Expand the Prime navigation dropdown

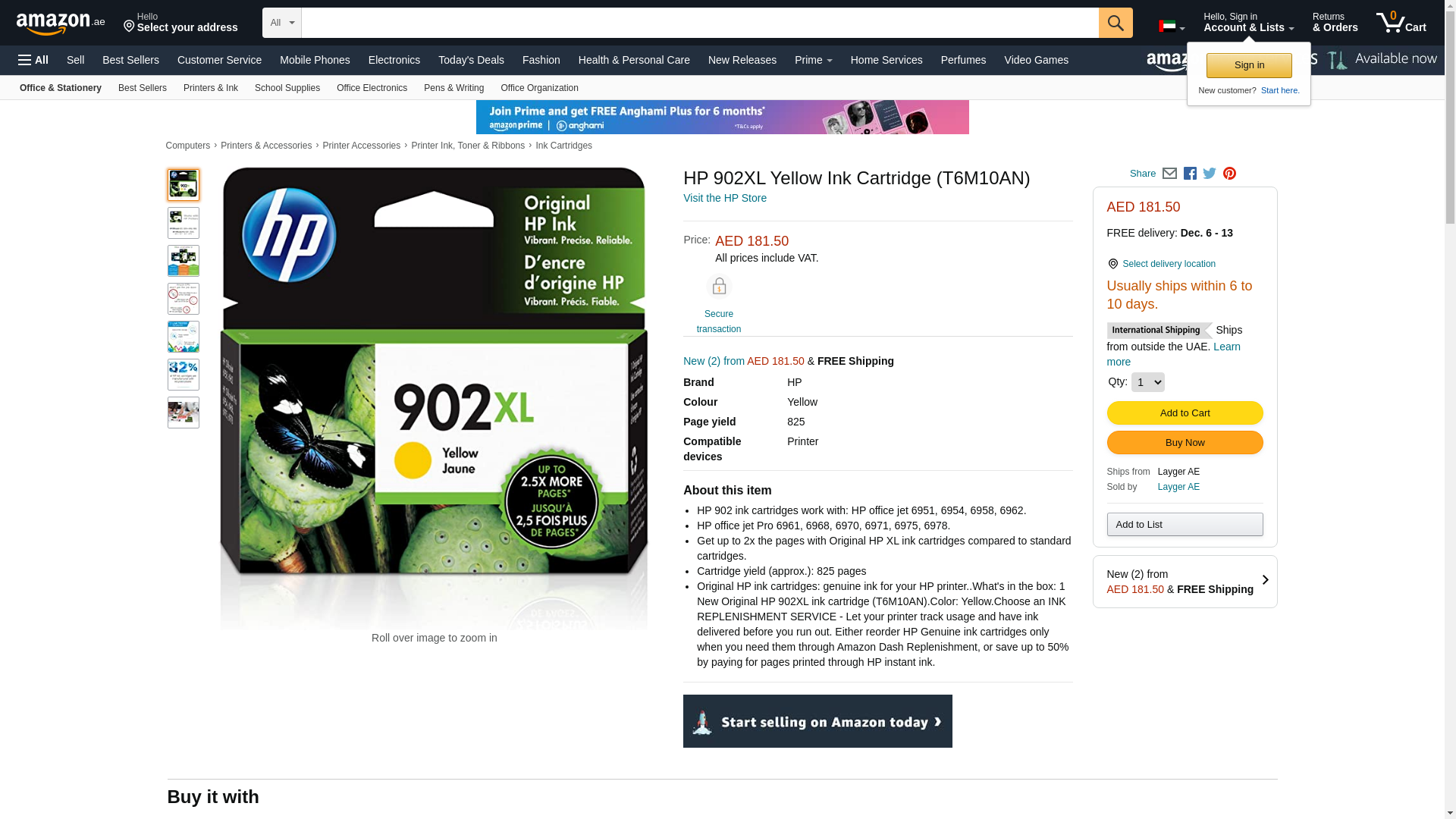tap(813, 60)
